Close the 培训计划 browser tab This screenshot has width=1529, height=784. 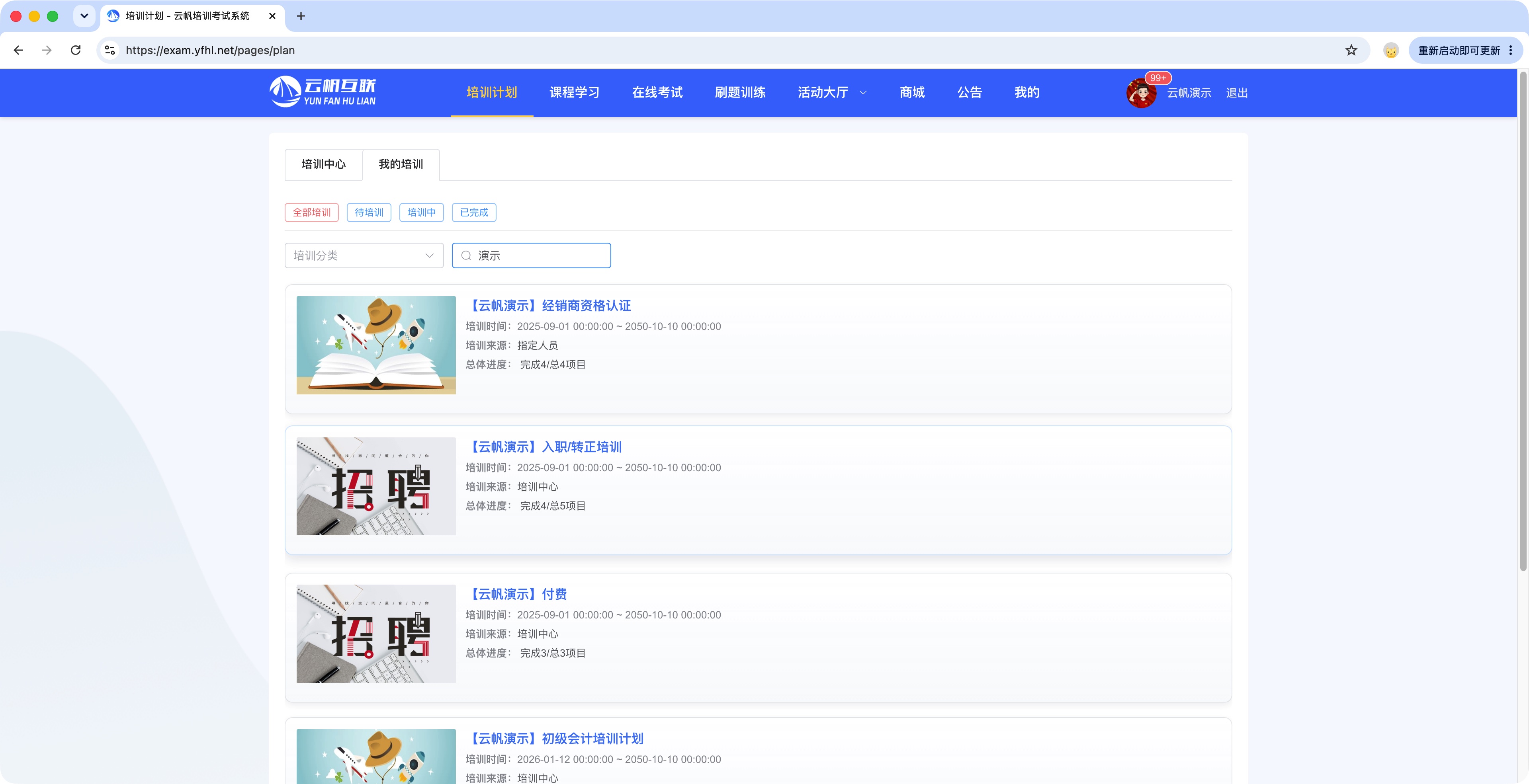pos(272,16)
